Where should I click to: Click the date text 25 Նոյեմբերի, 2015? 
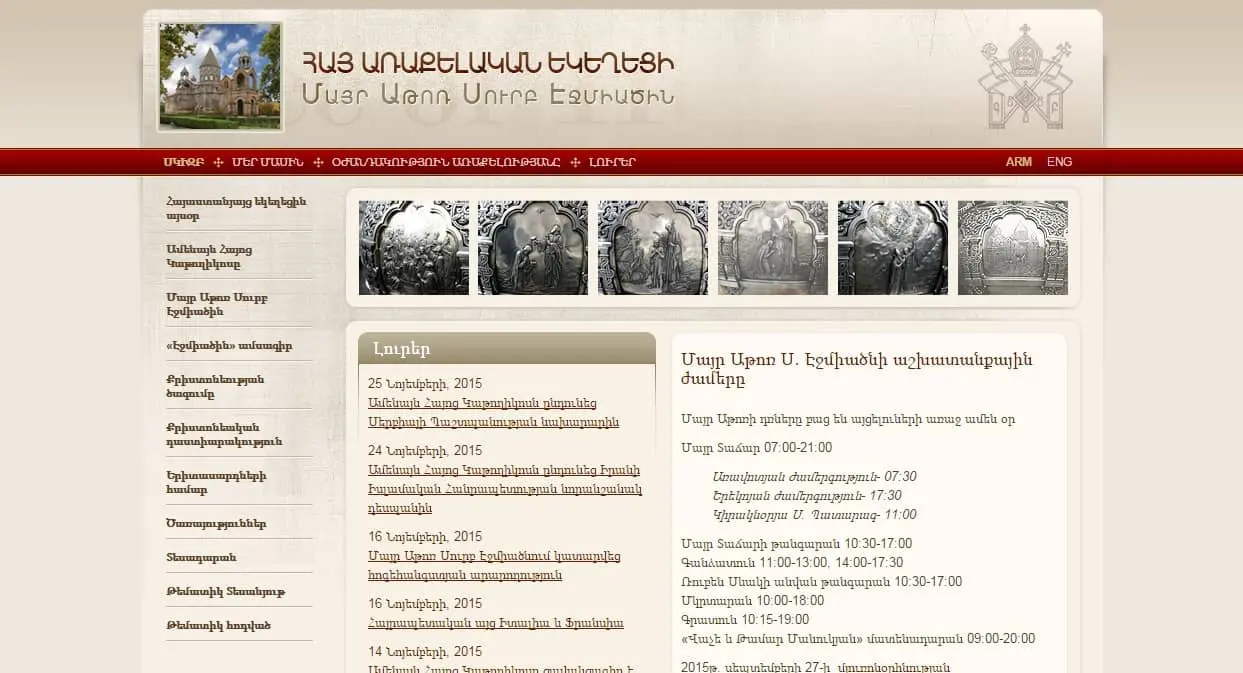(425, 383)
